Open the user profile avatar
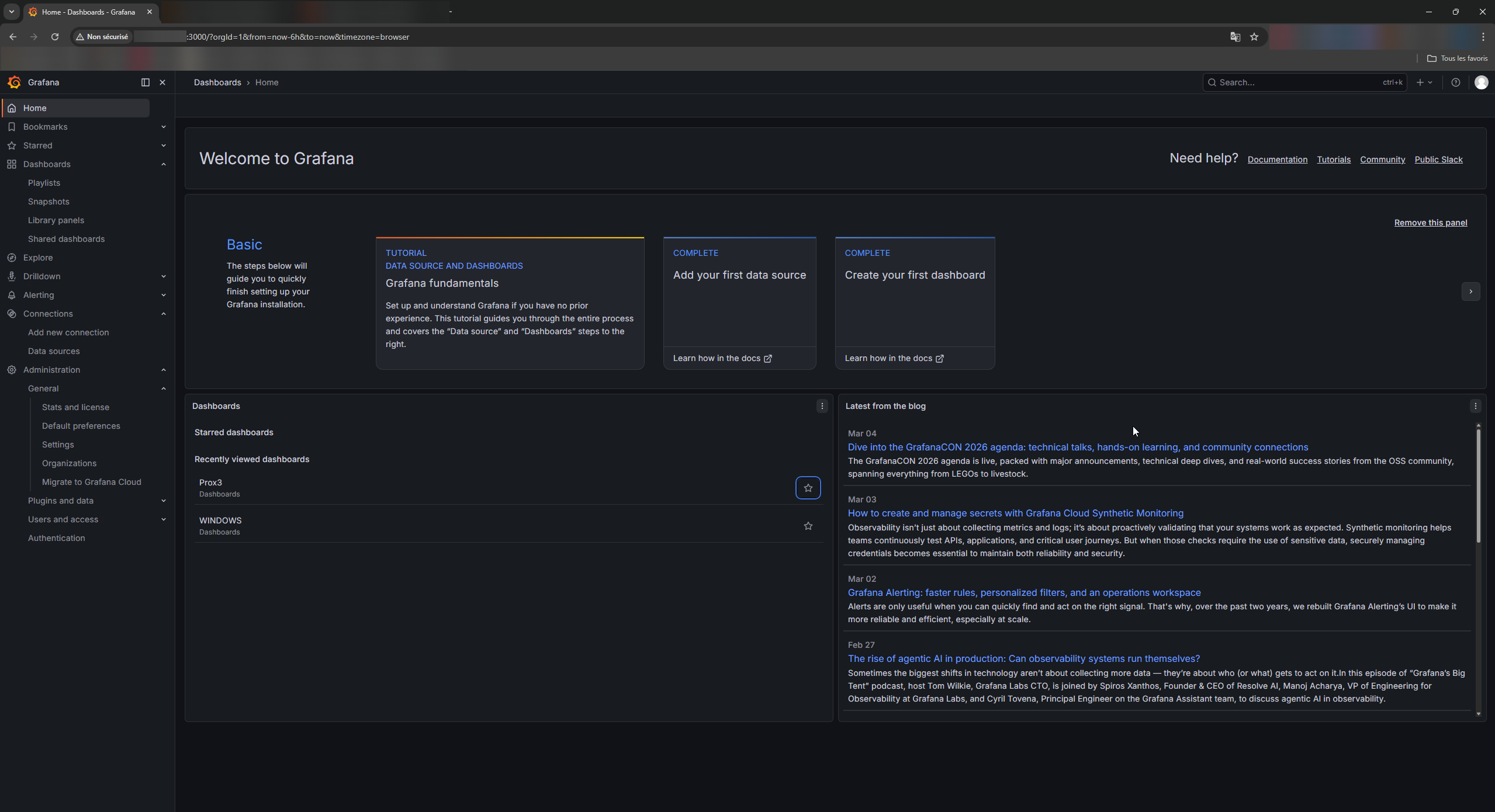The image size is (1495, 812). pyautogui.click(x=1481, y=82)
